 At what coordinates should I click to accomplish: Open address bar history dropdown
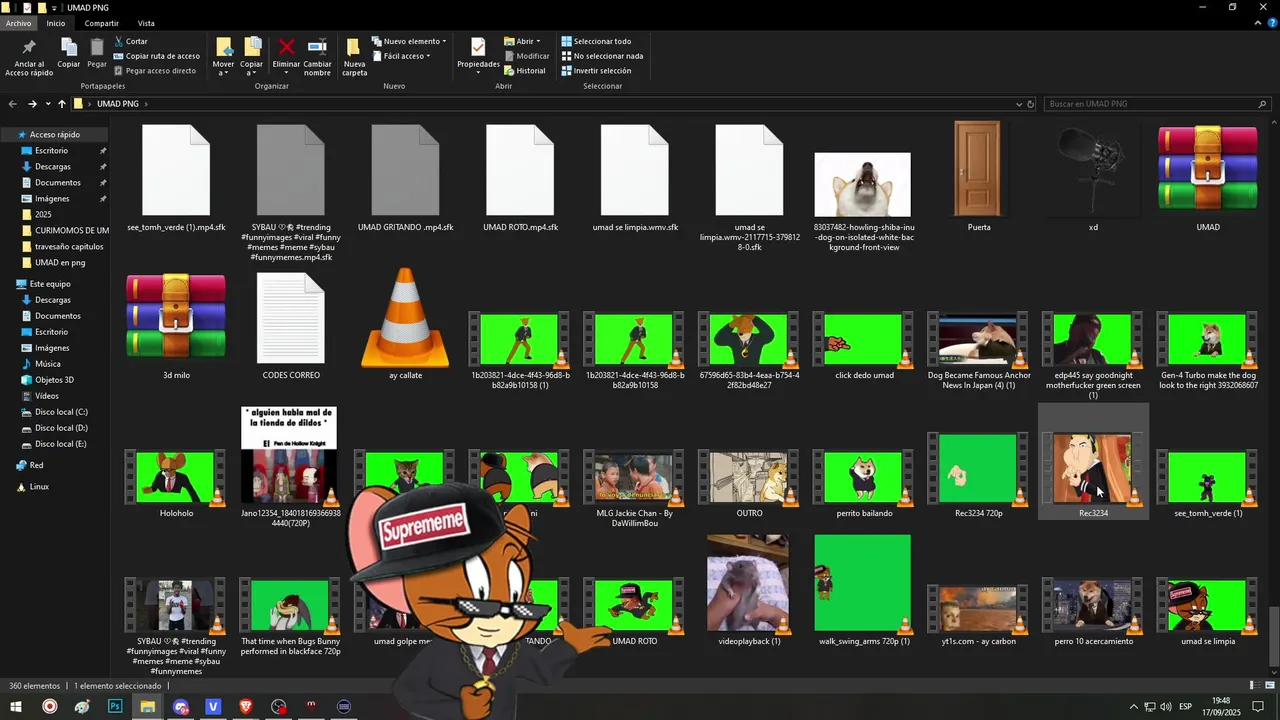1018,104
